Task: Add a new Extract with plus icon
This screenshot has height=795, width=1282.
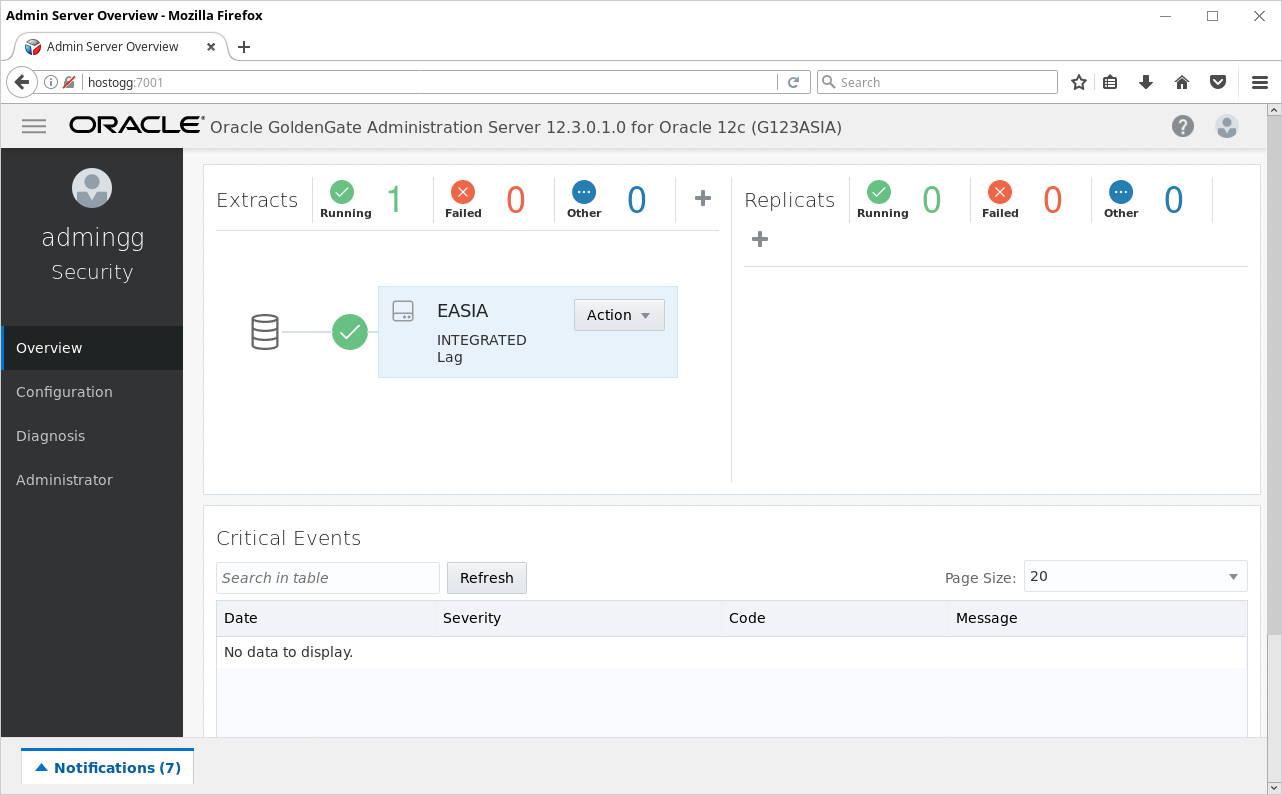Action: [x=703, y=198]
